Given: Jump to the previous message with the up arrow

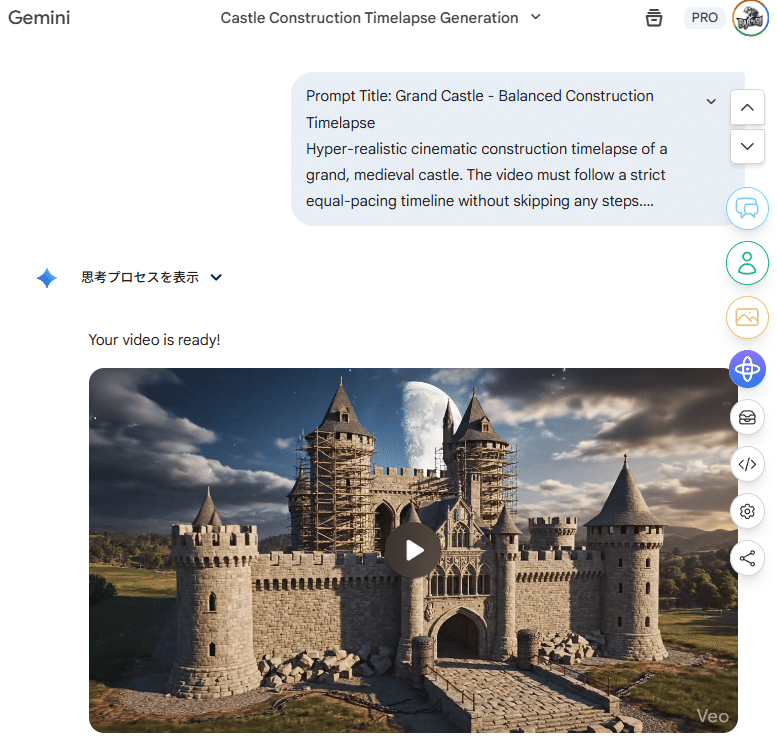Looking at the screenshot, I should pyautogui.click(x=747, y=108).
